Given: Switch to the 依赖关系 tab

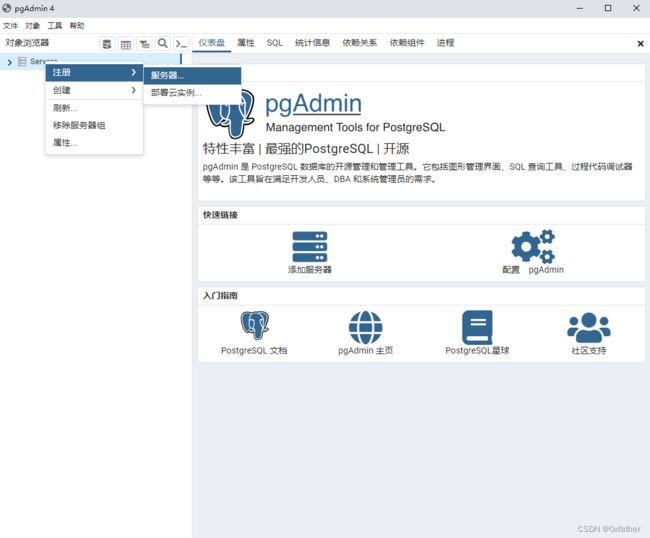Looking at the screenshot, I should (x=359, y=43).
